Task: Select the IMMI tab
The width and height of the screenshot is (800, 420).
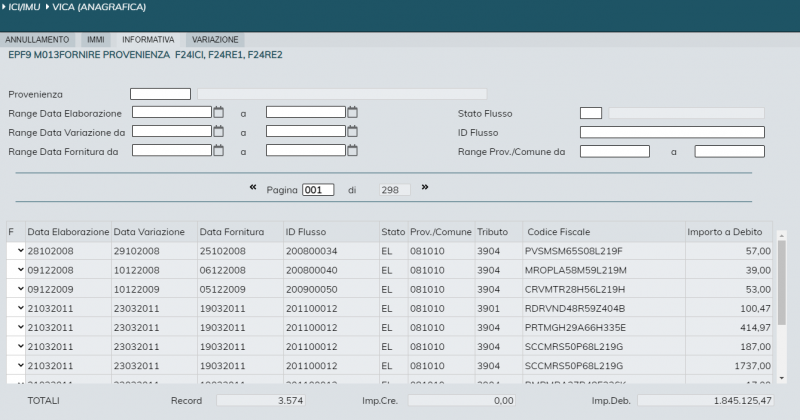Action: click(96, 39)
